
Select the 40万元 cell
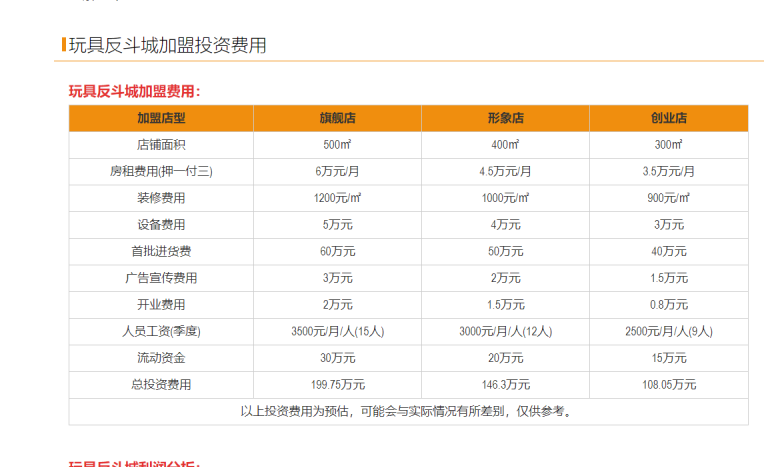669,251
